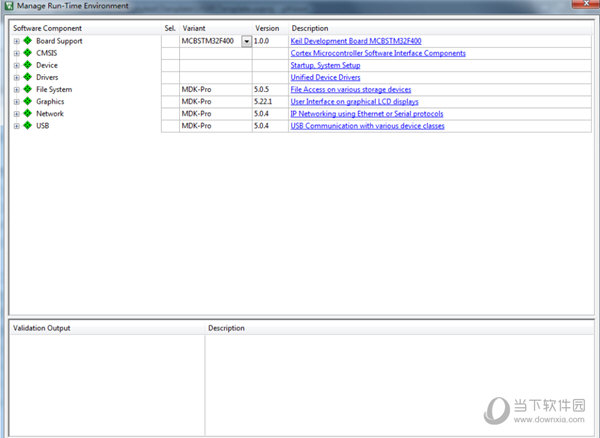Click the lower pane Description header
The height and width of the screenshot is (438, 600).
(226, 328)
